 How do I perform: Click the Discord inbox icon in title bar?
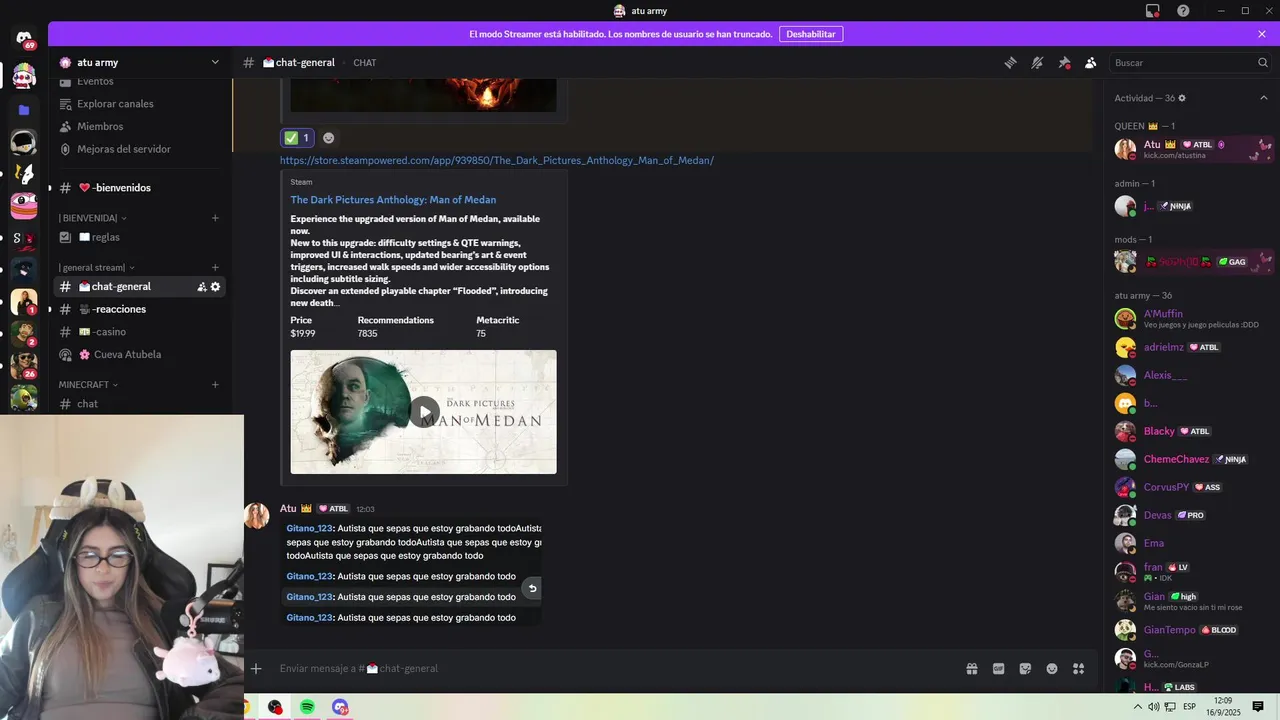pyautogui.click(x=1153, y=11)
